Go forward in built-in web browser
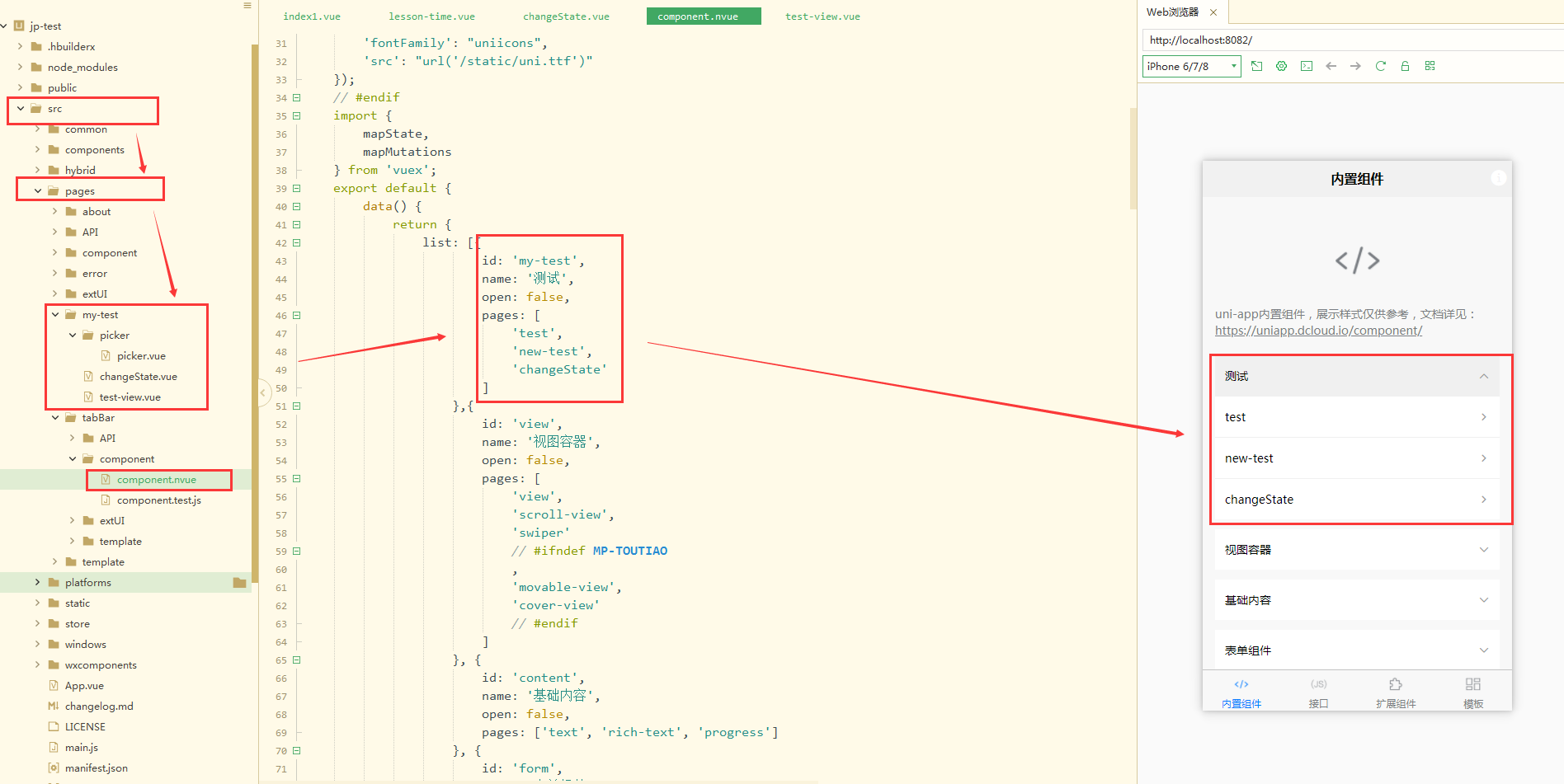Screen dimensions: 1564x784 (1355, 66)
